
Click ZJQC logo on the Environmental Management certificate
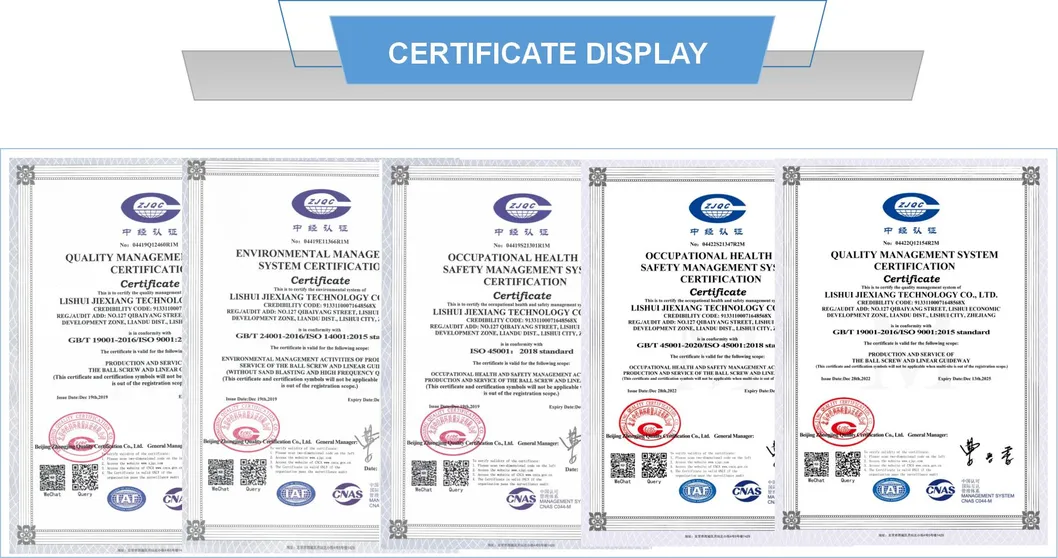(321, 205)
